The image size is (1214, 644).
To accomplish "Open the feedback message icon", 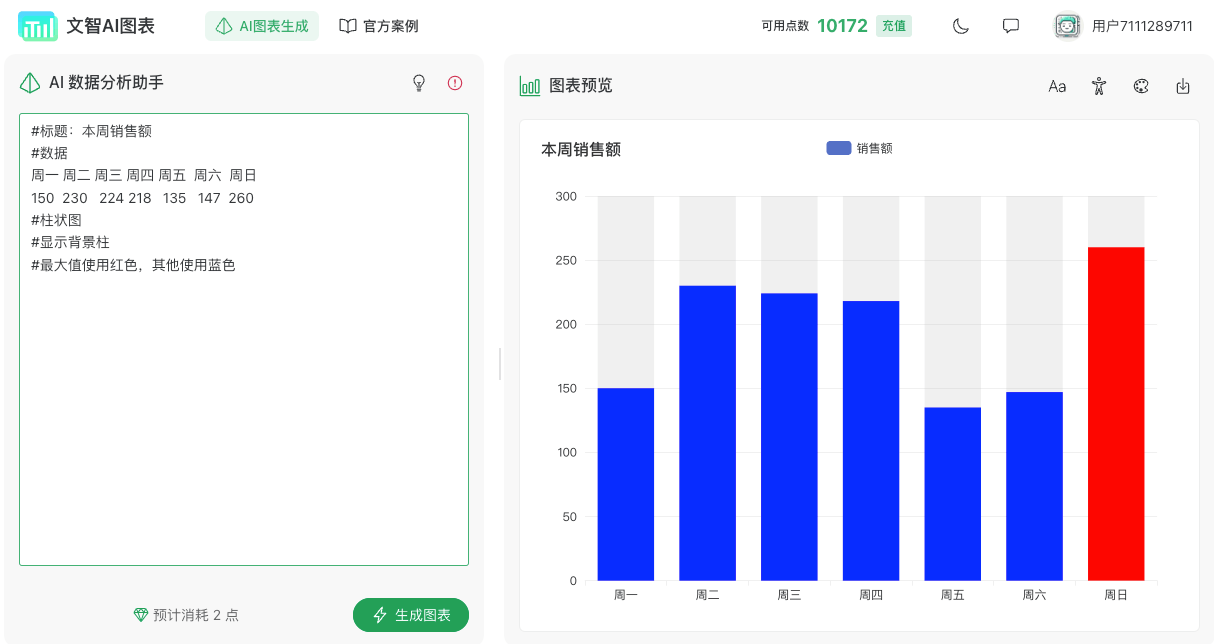I will pyautogui.click(x=1011, y=26).
